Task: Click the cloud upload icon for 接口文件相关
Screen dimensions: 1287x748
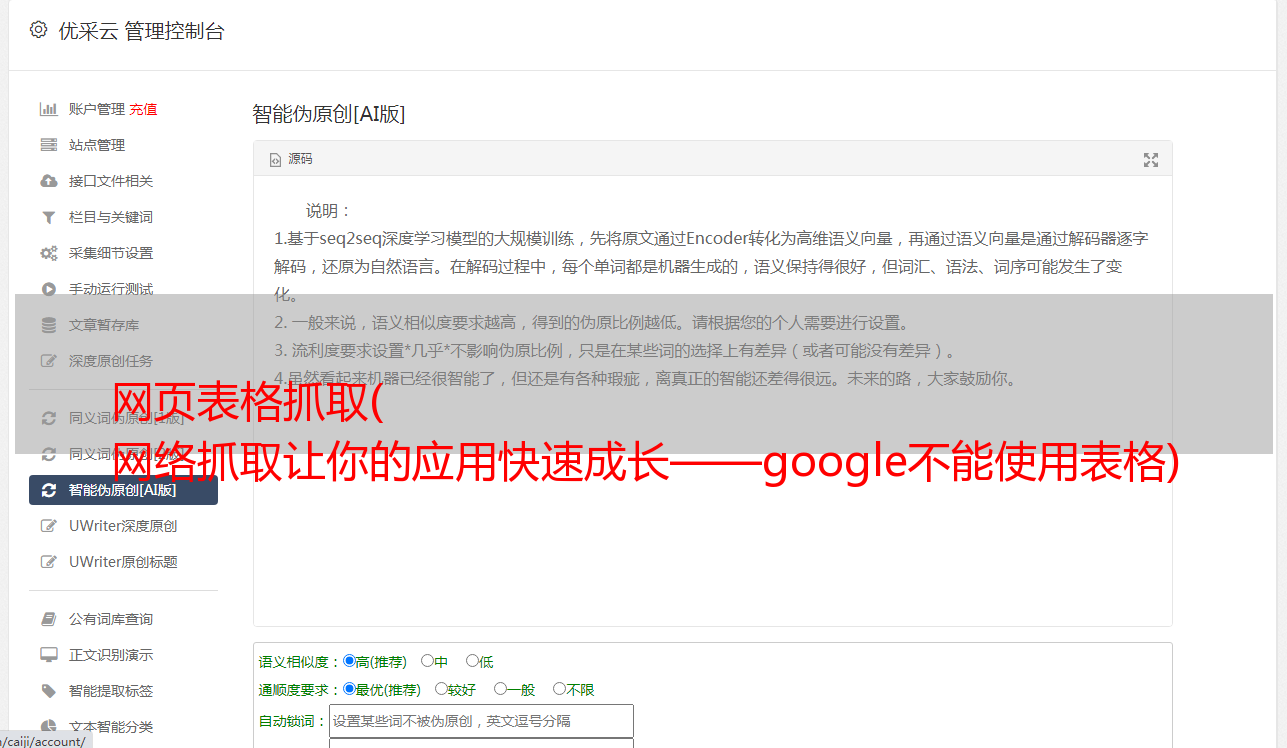Action: (48, 181)
